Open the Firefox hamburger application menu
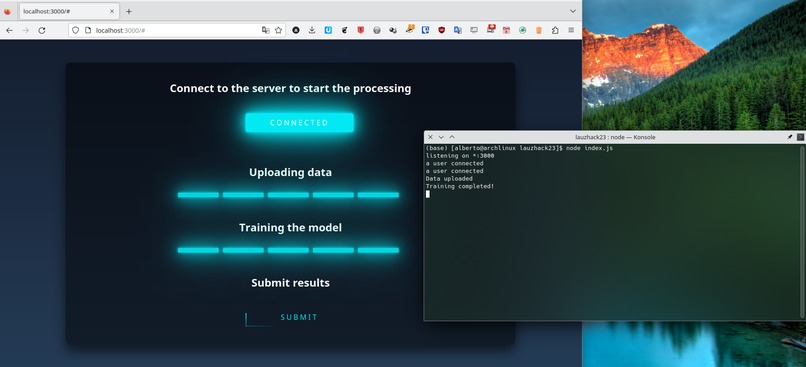806x367 pixels. pyautogui.click(x=571, y=30)
